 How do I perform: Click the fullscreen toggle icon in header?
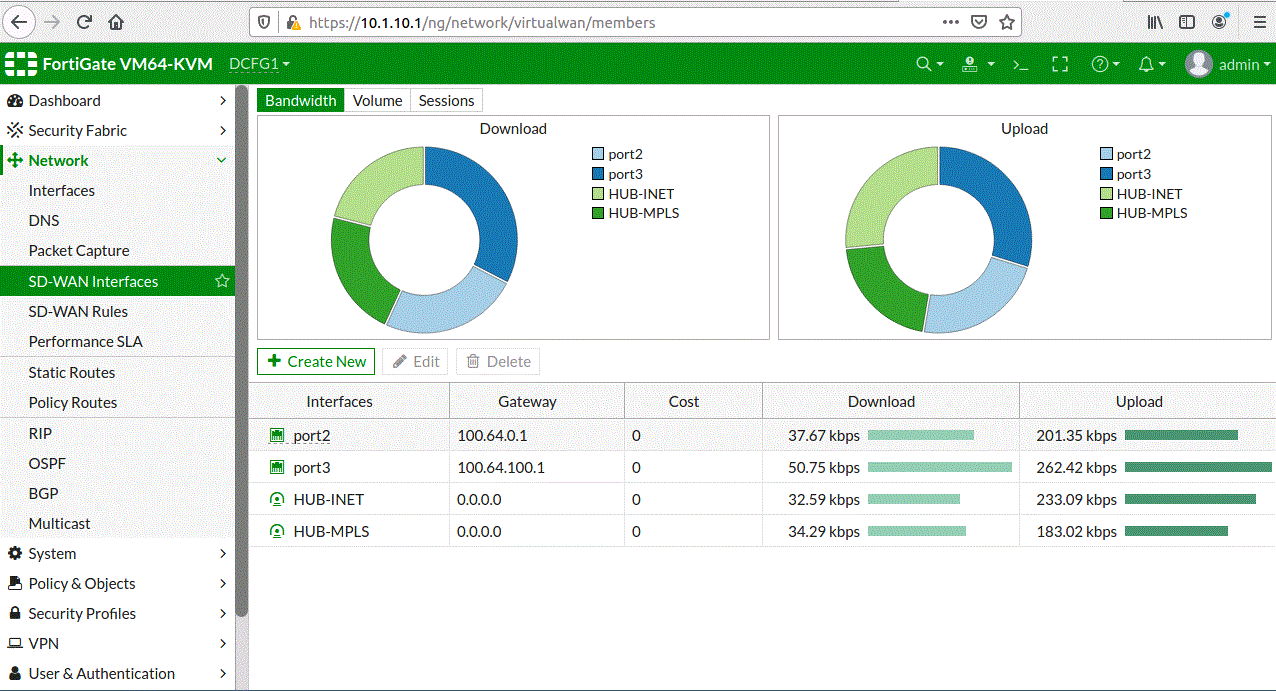point(1060,64)
